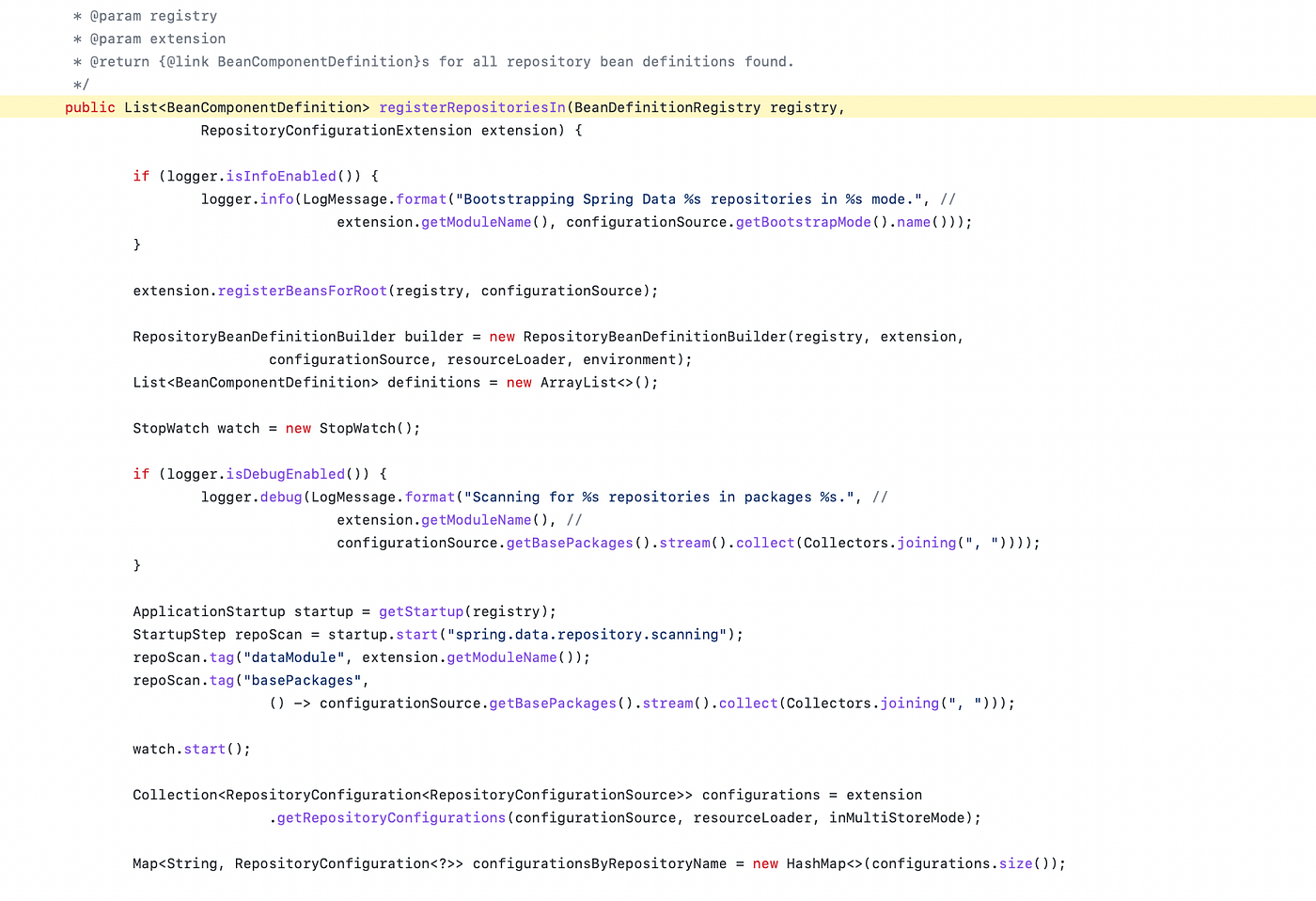The height and width of the screenshot is (901, 1316).
Task: Click the isDebugEnabled method call
Action: click(x=286, y=474)
